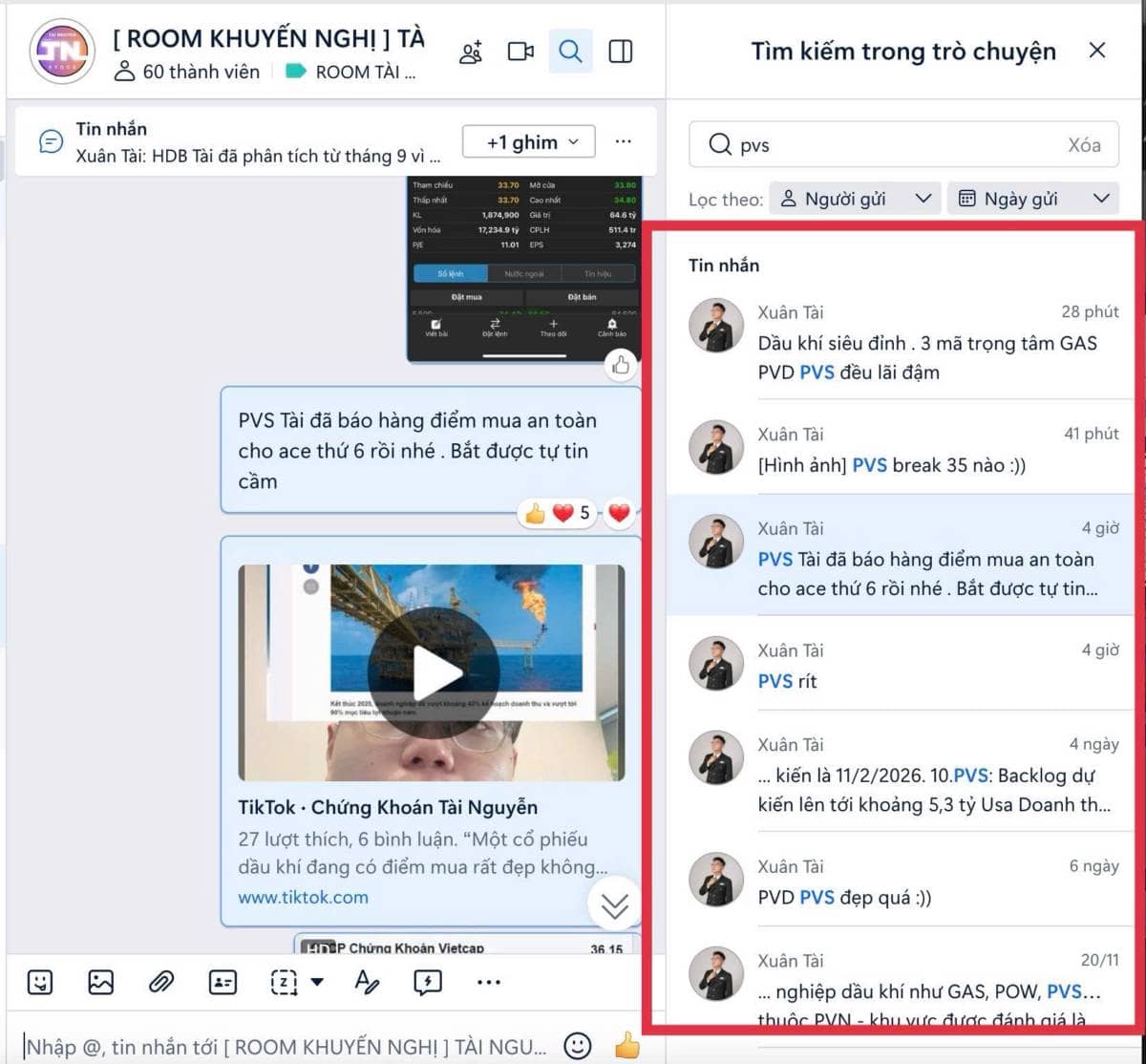Screen dimensions: 1146x1064
Task: Open the sticker emoji picker in toolbar
Action: pos(40,982)
